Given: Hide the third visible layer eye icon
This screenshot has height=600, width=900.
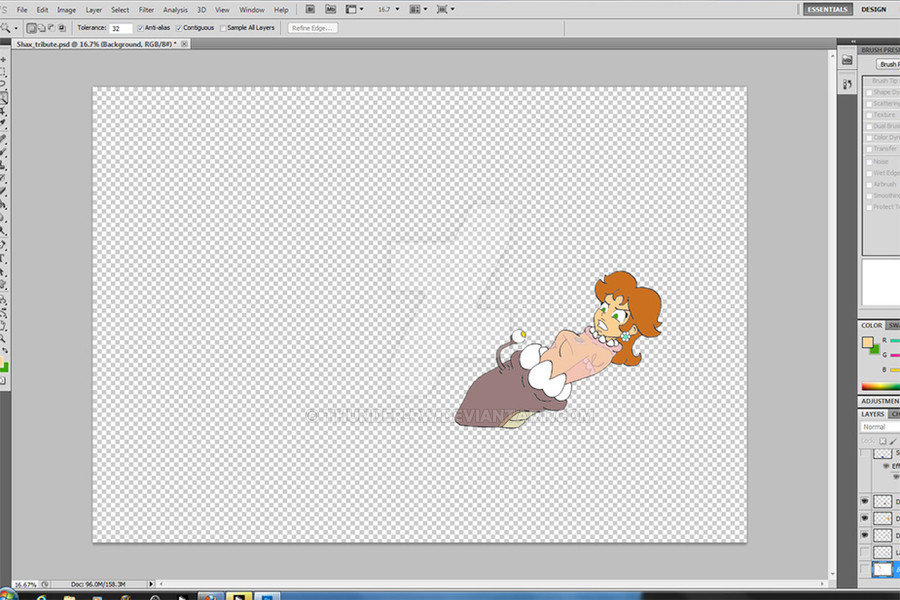Looking at the screenshot, I should (865, 535).
